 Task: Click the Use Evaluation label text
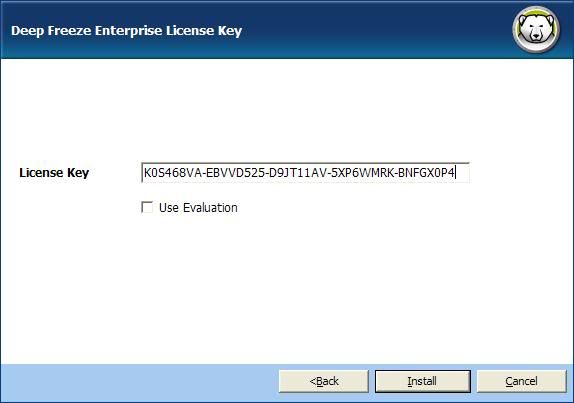pos(198,208)
